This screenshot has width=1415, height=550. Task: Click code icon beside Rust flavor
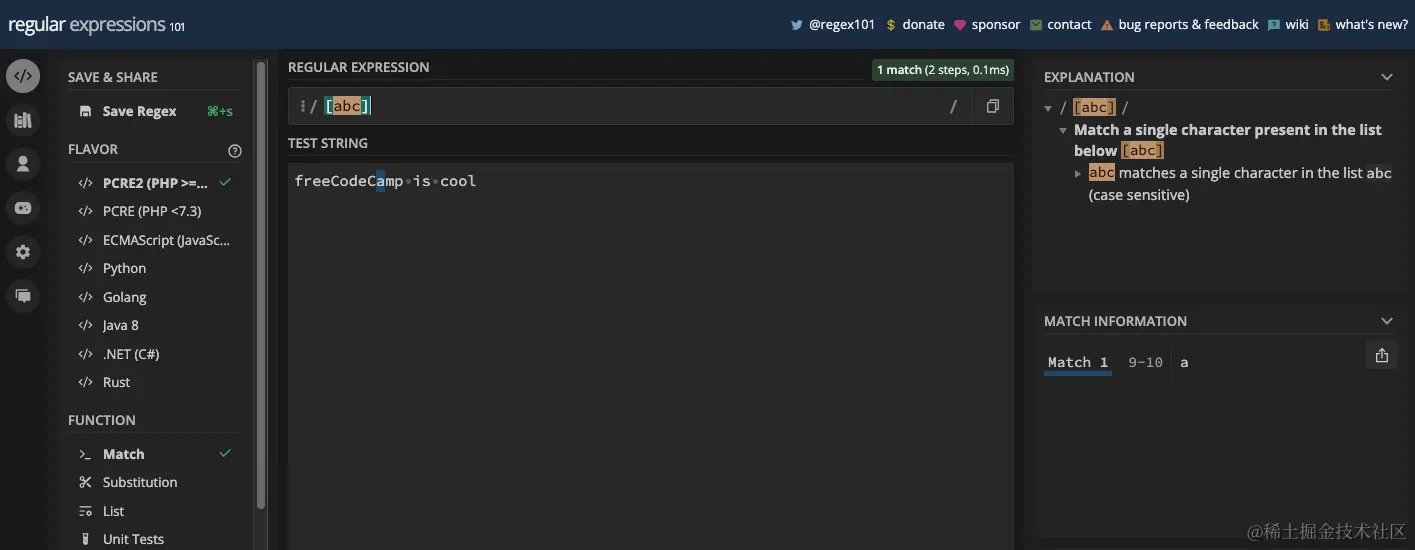(85, 382)
